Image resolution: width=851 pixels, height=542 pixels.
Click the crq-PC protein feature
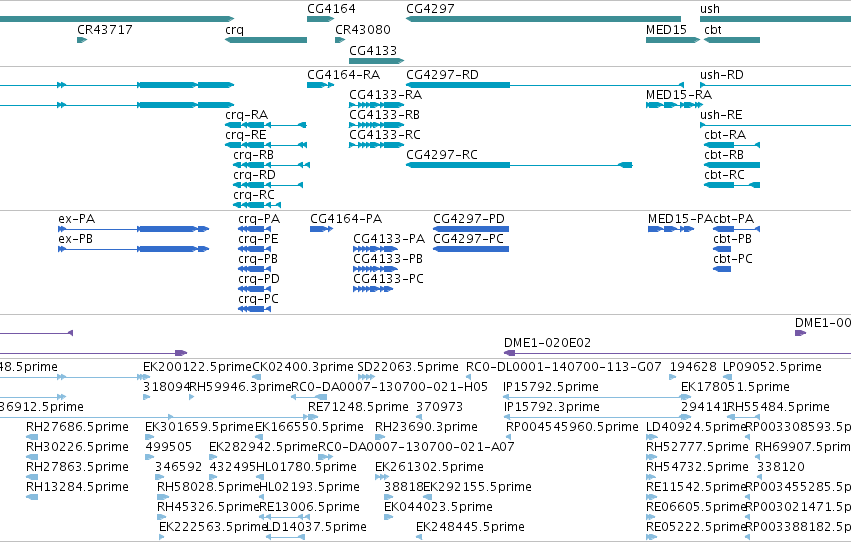click(x=254, y=309)
